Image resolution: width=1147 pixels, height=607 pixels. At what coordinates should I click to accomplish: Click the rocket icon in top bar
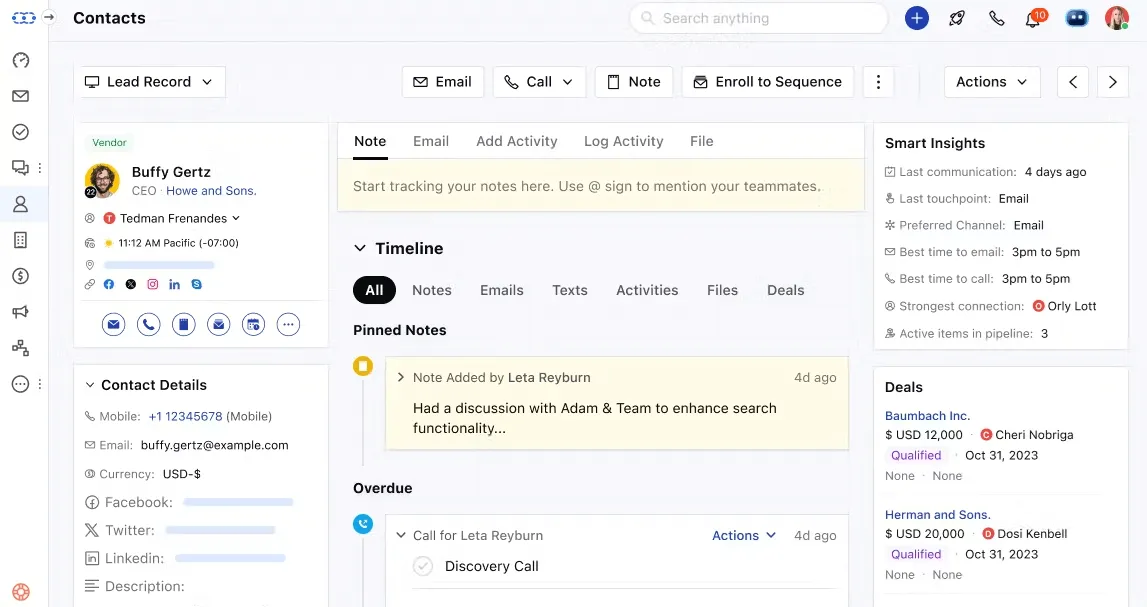957,18
